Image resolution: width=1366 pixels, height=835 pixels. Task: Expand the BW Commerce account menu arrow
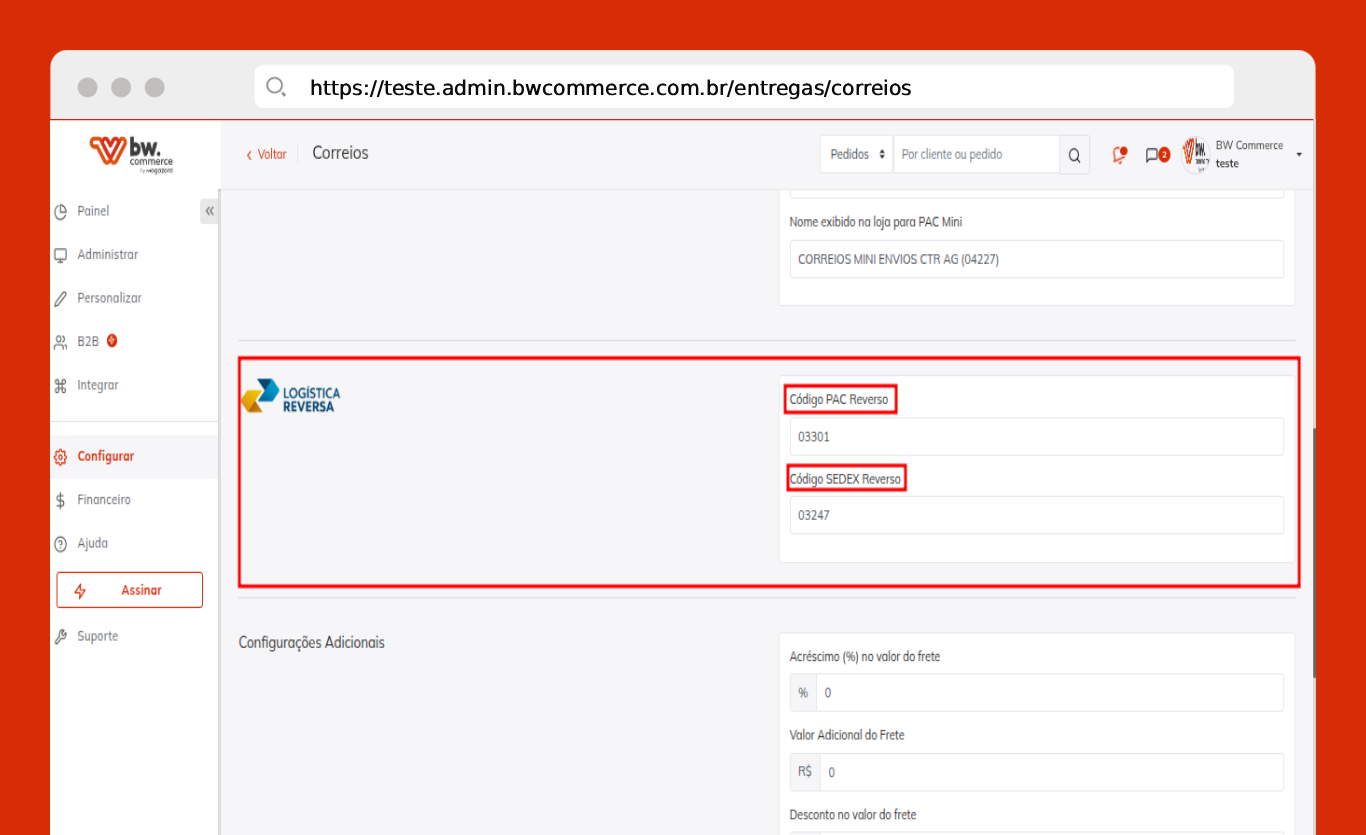point(1298,155)
